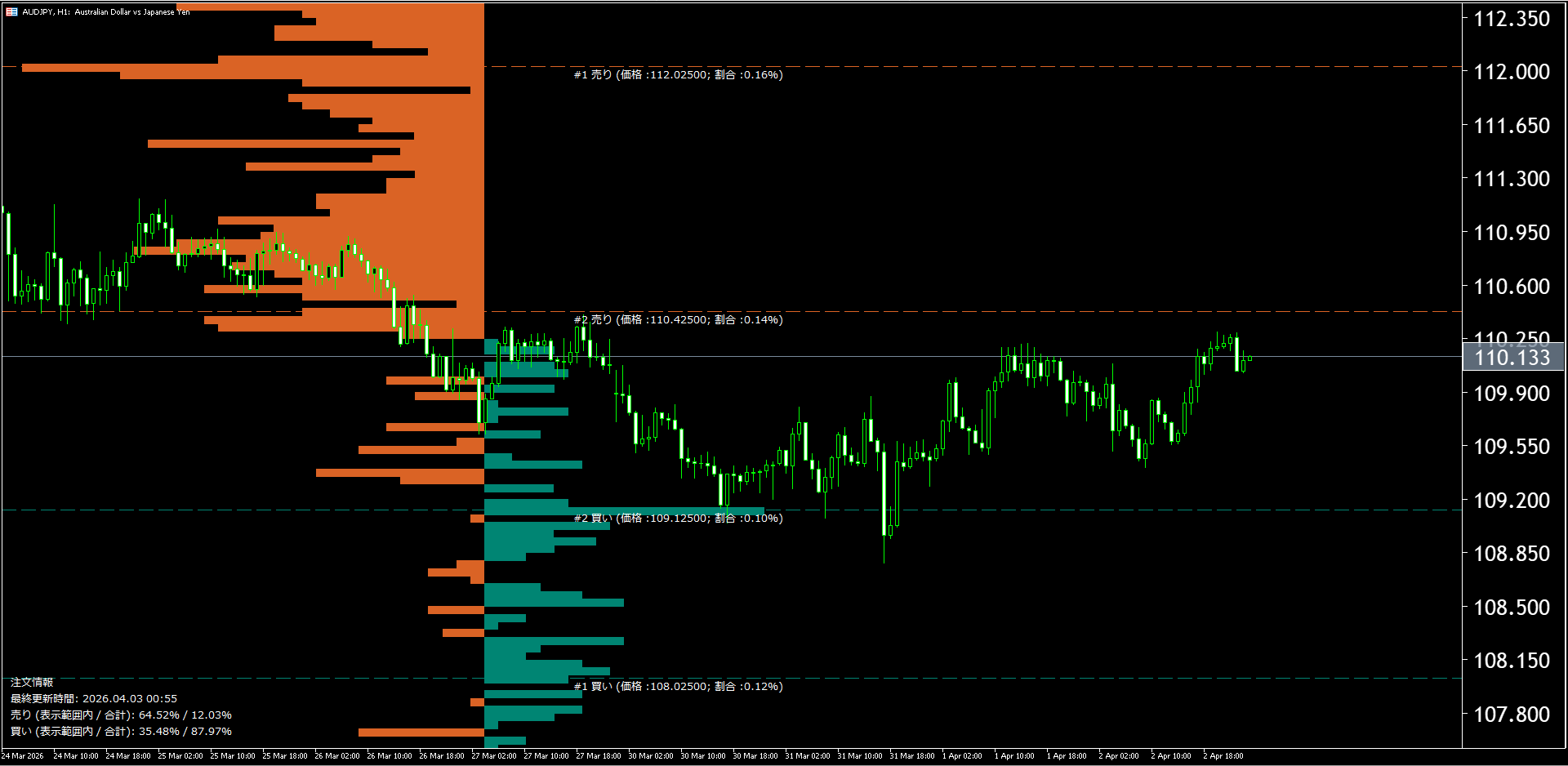Click the 112.350 price scale label
The image size is (1568, 766).
pos(1512,19)
